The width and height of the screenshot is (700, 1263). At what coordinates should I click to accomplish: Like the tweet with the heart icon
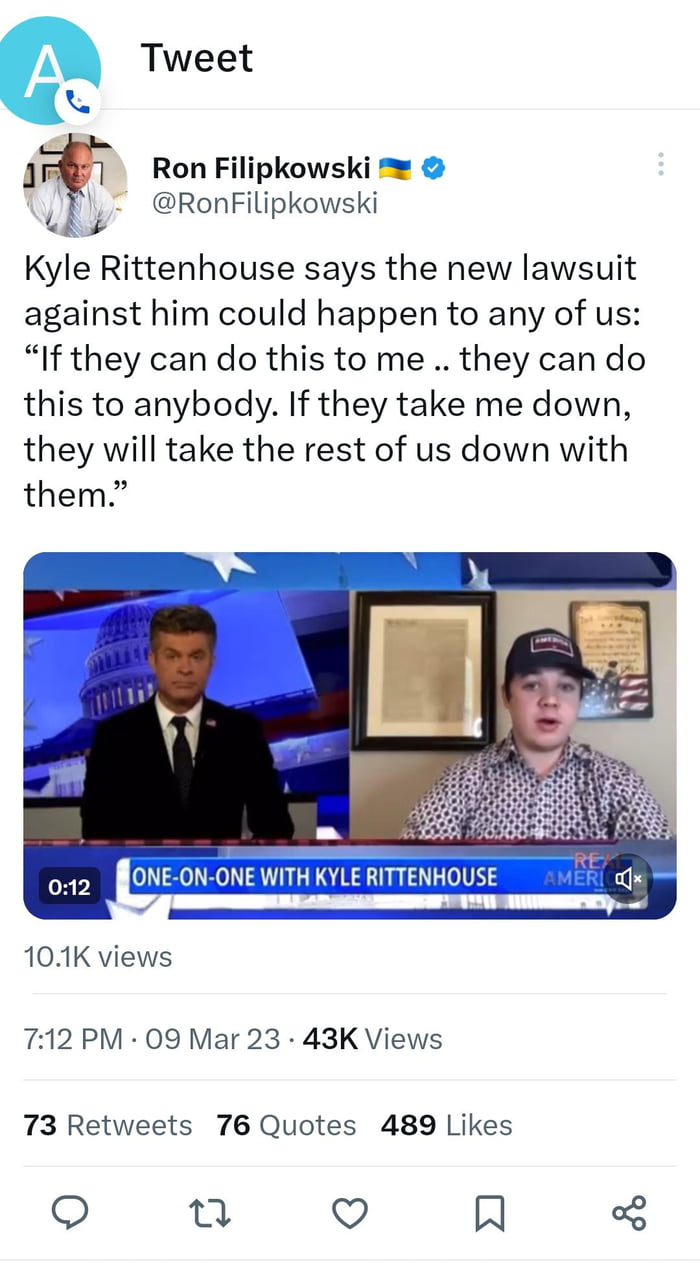(x=349, y=1213)
